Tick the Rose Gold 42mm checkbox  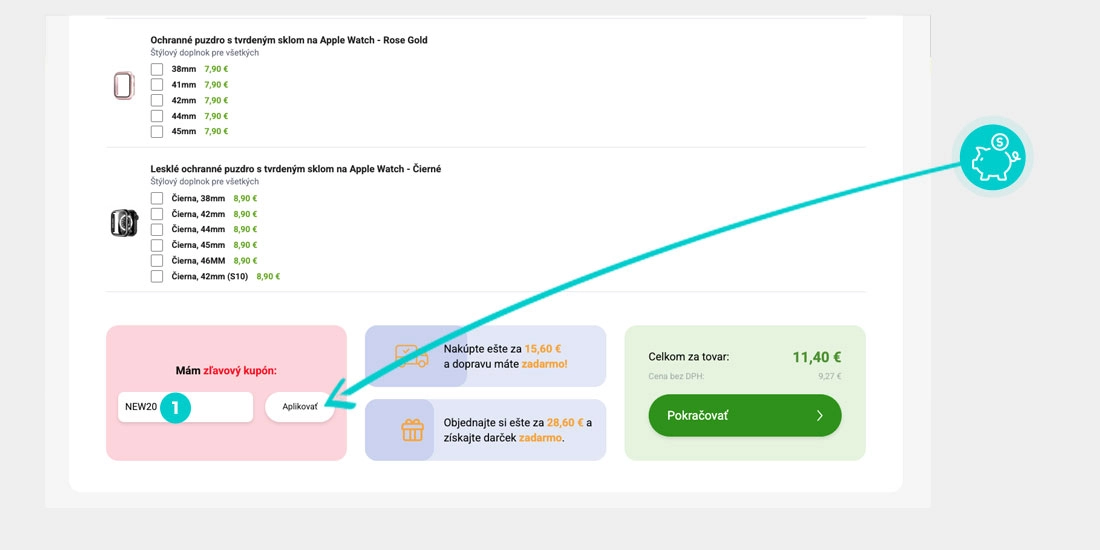[157, 100]
